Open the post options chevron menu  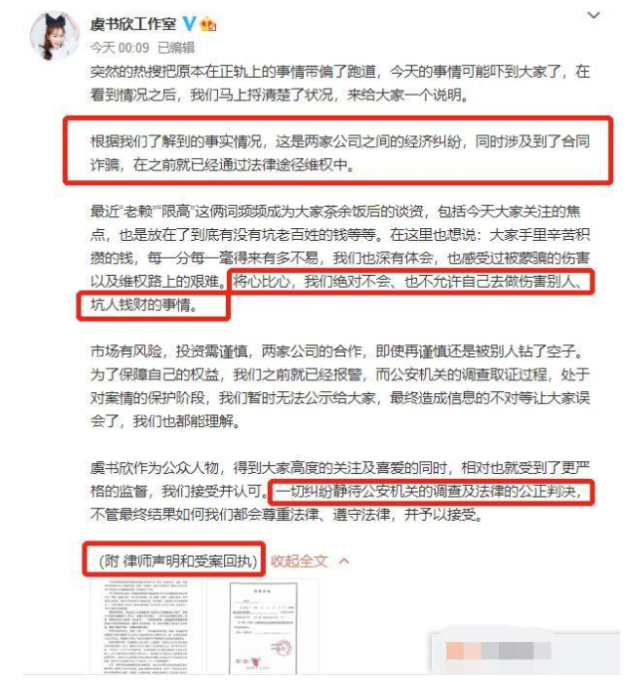594,16
